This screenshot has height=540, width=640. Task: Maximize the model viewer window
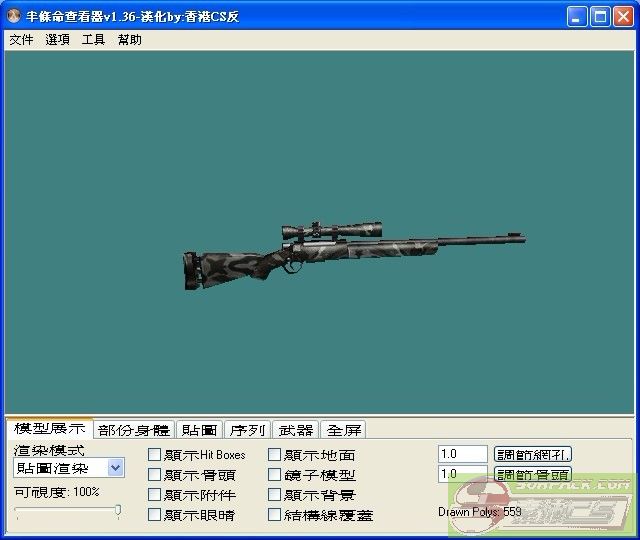(599, 17)
